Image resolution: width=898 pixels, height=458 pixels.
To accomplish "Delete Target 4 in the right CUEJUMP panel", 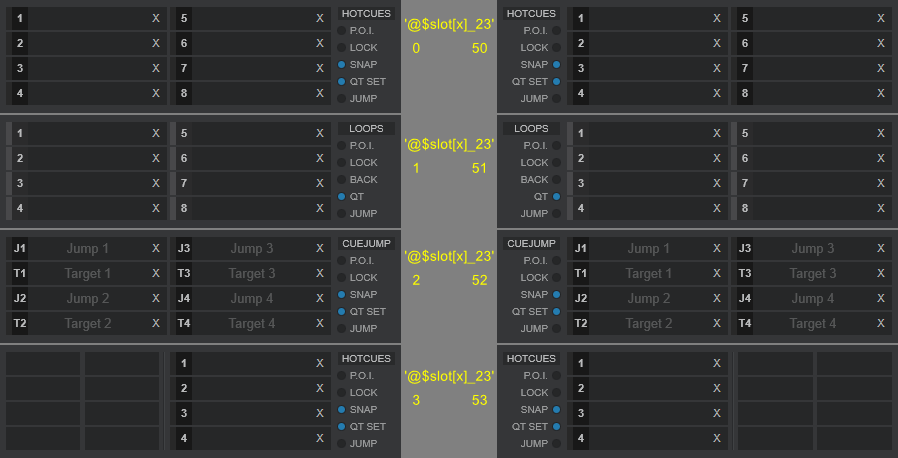I will tap(881, 323).
